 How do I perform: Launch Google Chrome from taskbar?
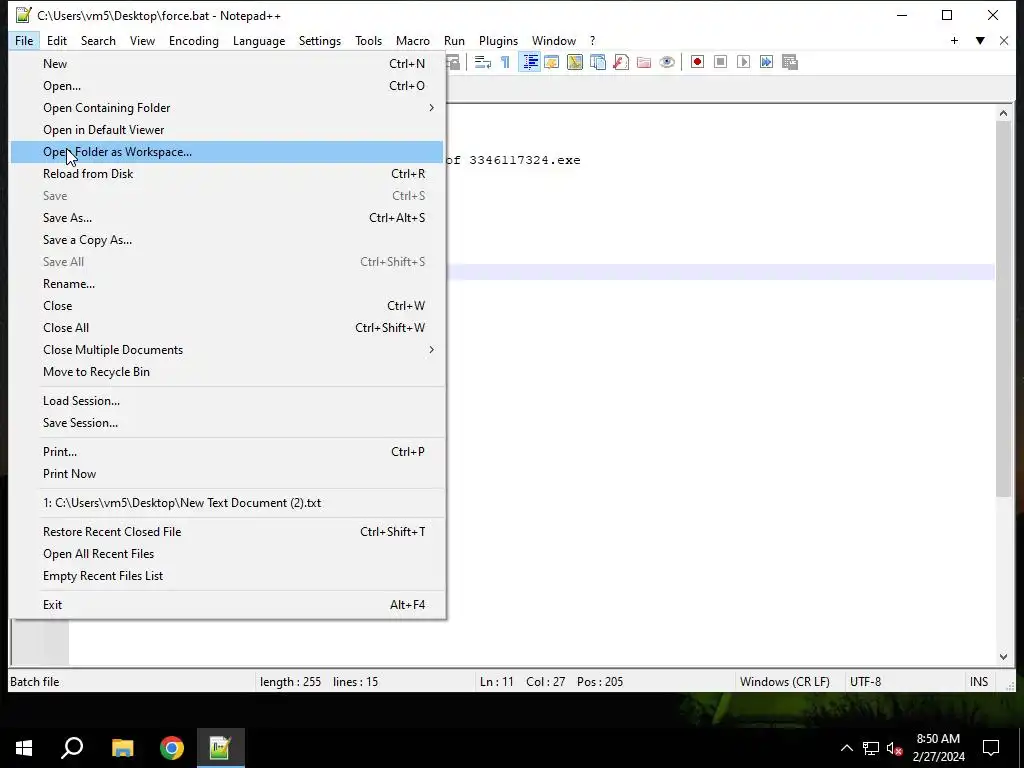pyautogui.click(x=172, y=748)
